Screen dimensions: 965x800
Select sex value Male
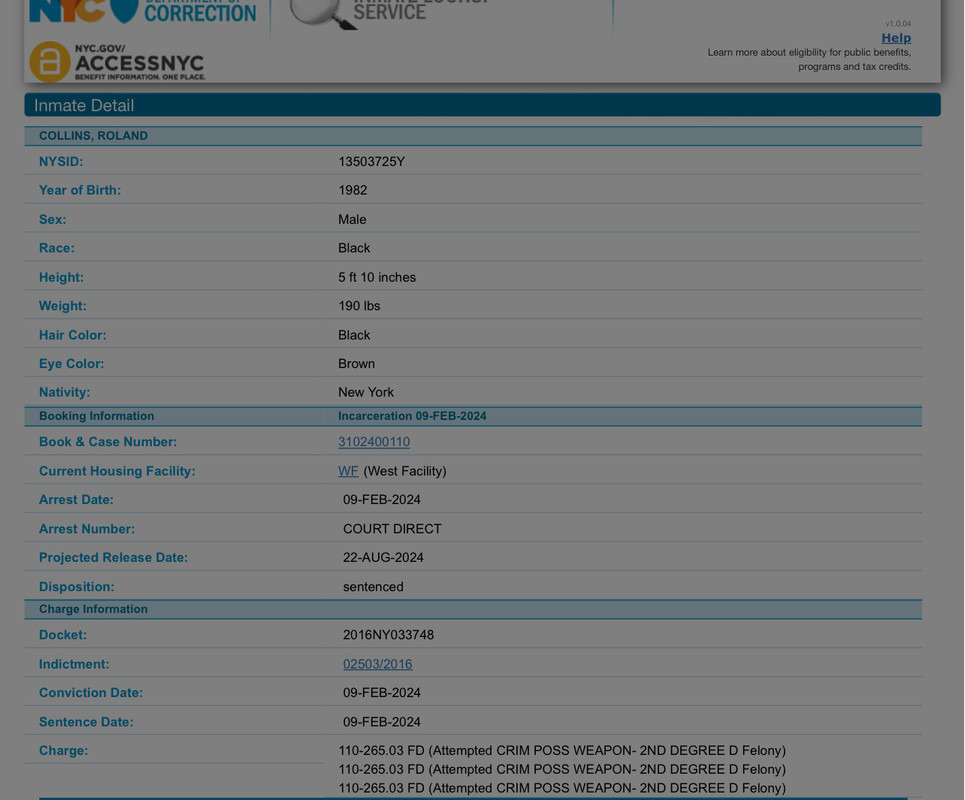point(352,220)
